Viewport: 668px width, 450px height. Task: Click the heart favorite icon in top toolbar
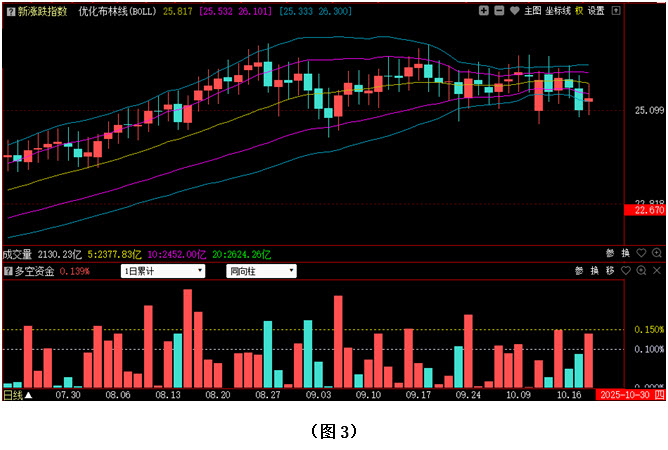[x=514, y=11]
